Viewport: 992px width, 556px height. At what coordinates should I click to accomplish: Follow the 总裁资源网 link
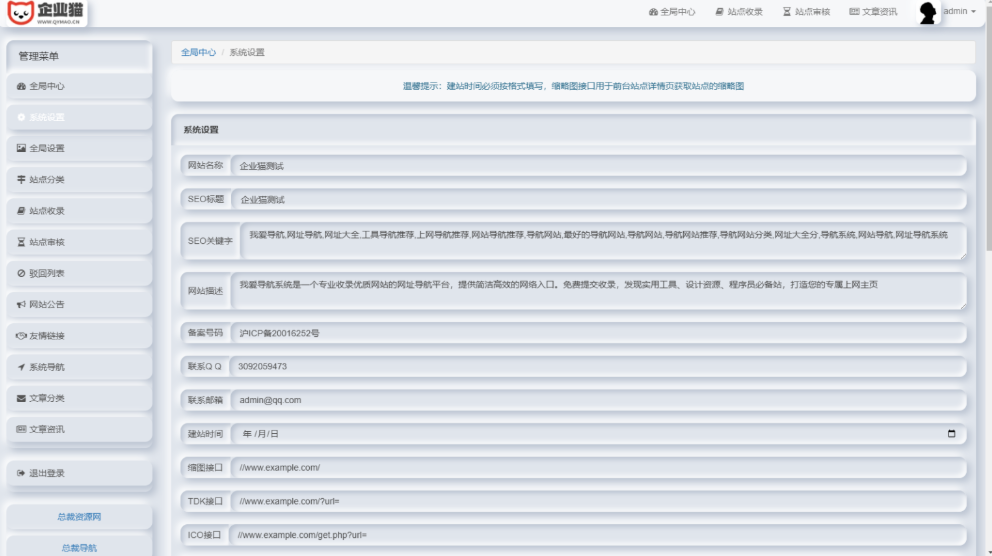click(x=79, y=517)
